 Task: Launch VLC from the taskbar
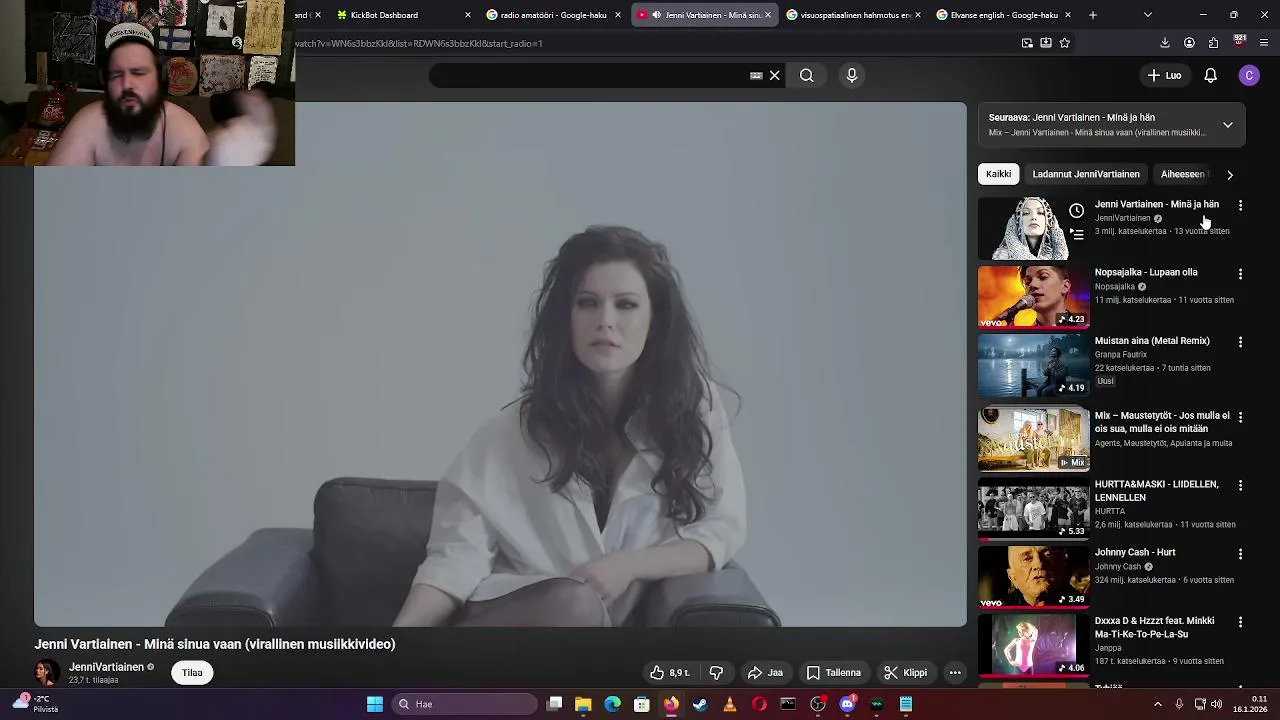point(729,704)
